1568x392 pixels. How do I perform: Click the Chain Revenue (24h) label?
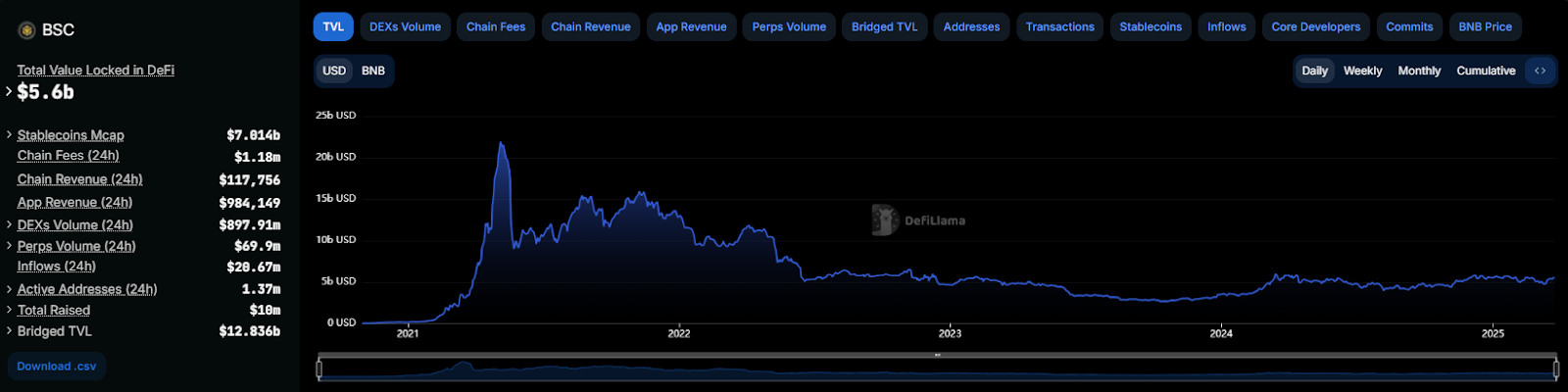[79, 179]
